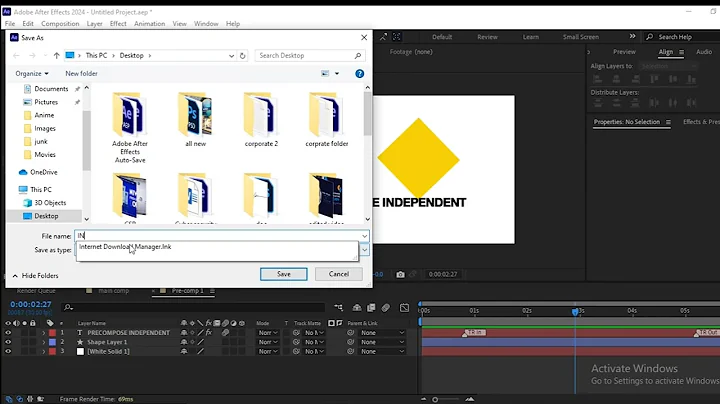This screenshot has height=404, width=720.
Task: Toggle the shy layers switch in timeline
Action: click(x=357, y=307)
